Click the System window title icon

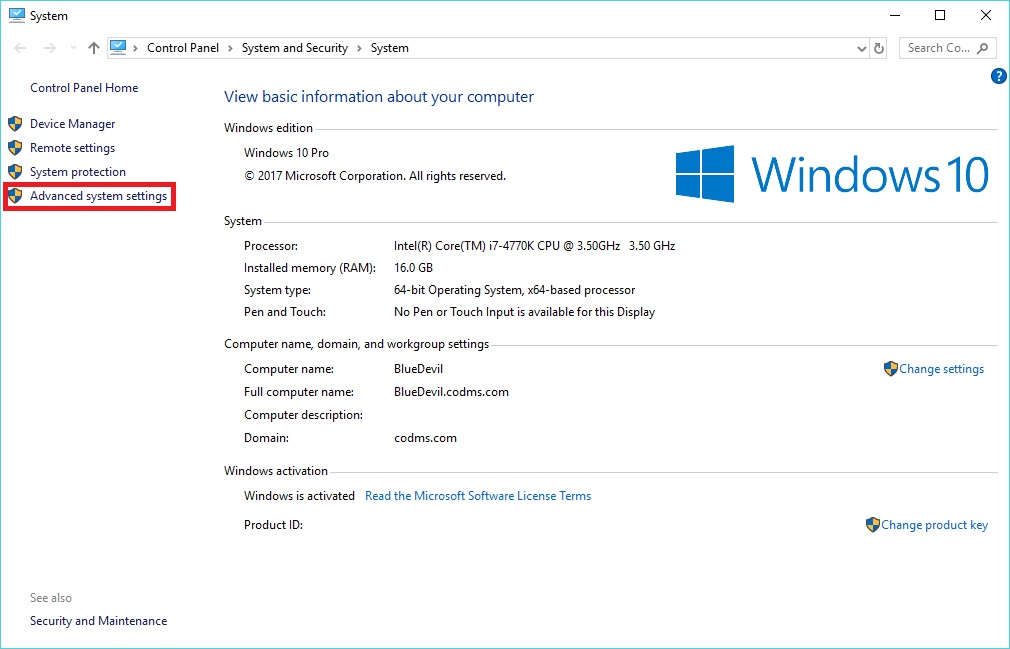point(17,15)
